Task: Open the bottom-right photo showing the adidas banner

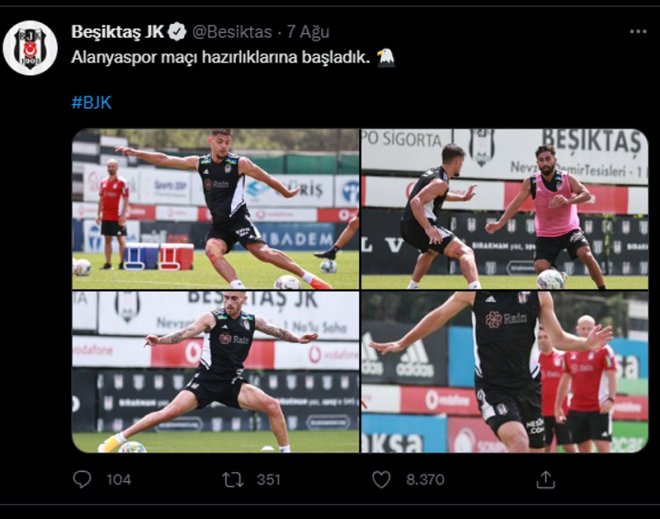Action: pyautogui.click(x=505, y=372)
